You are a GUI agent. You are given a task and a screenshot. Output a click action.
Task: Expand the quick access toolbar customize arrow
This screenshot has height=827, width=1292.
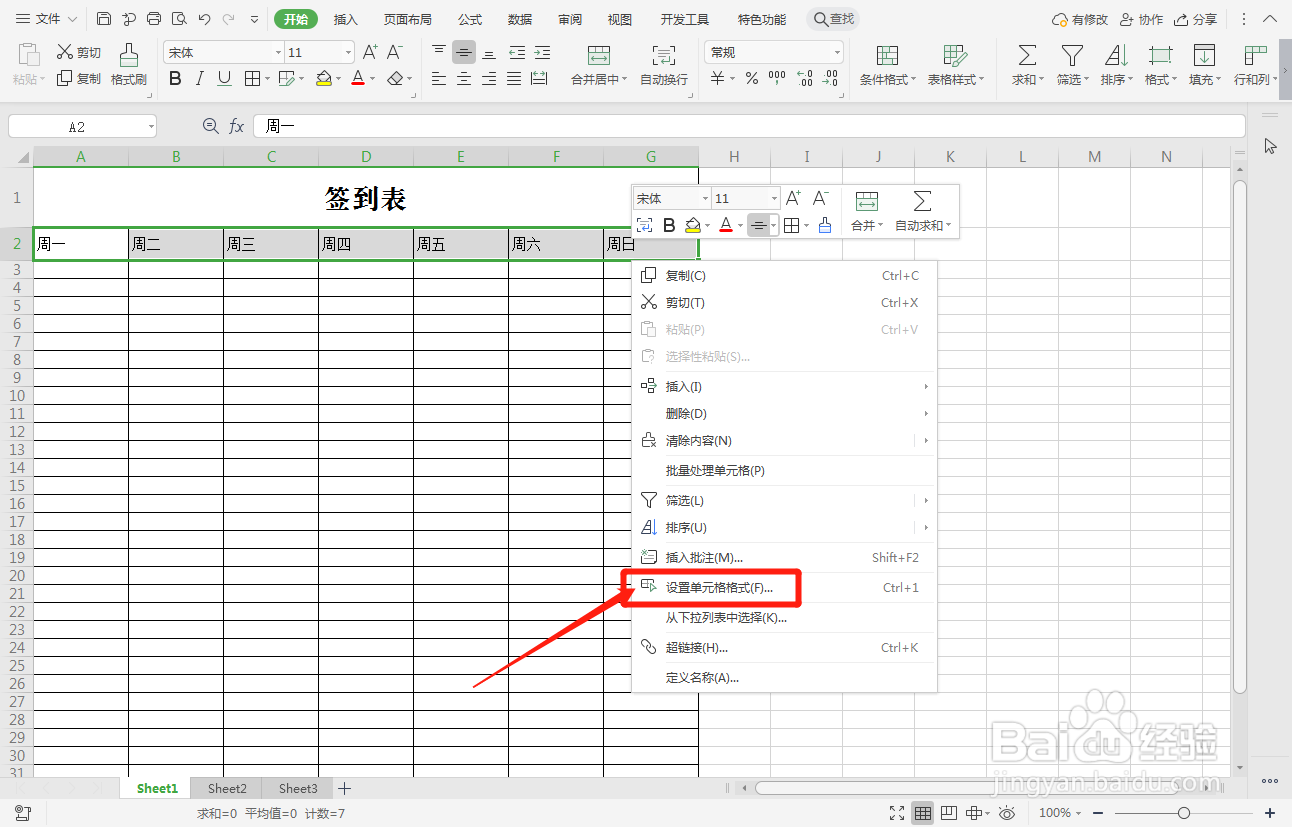pos(254,20)
